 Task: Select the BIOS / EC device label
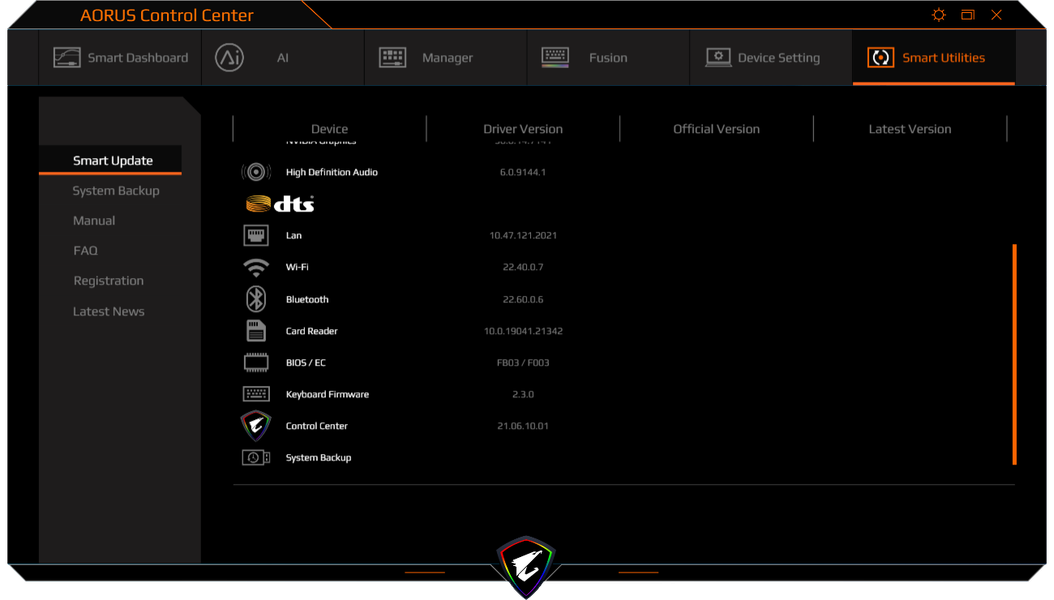coord(306,362)
